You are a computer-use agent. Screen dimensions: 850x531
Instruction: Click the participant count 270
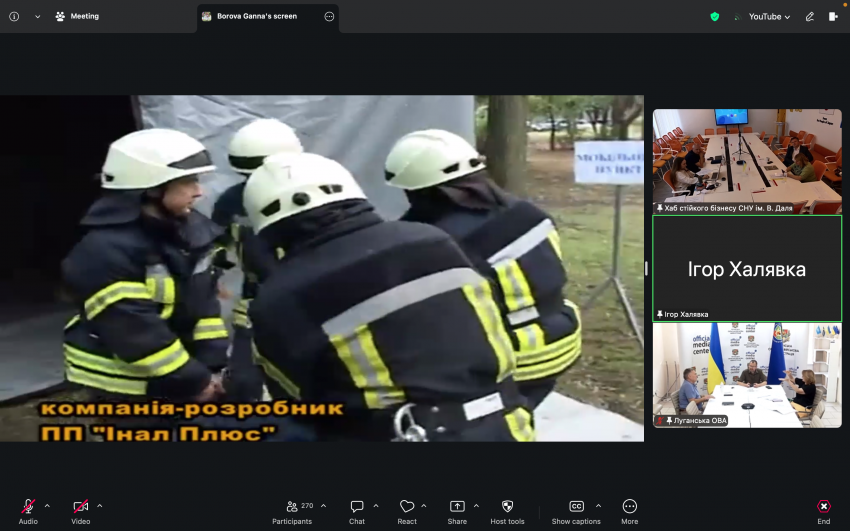pos(307,506)
